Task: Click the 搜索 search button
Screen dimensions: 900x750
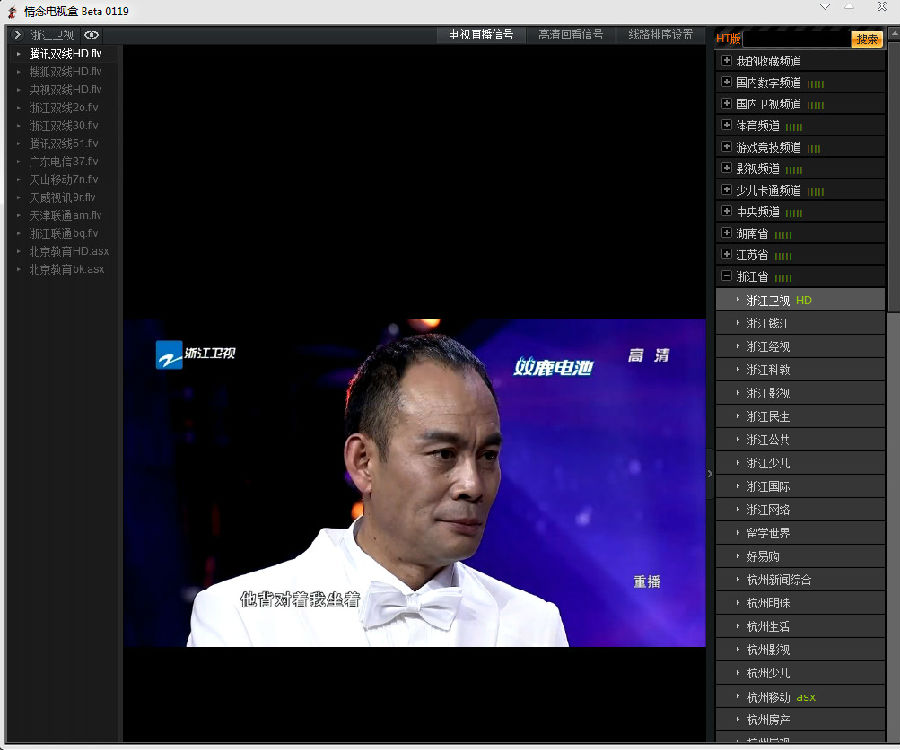Action: click(866, 39)
